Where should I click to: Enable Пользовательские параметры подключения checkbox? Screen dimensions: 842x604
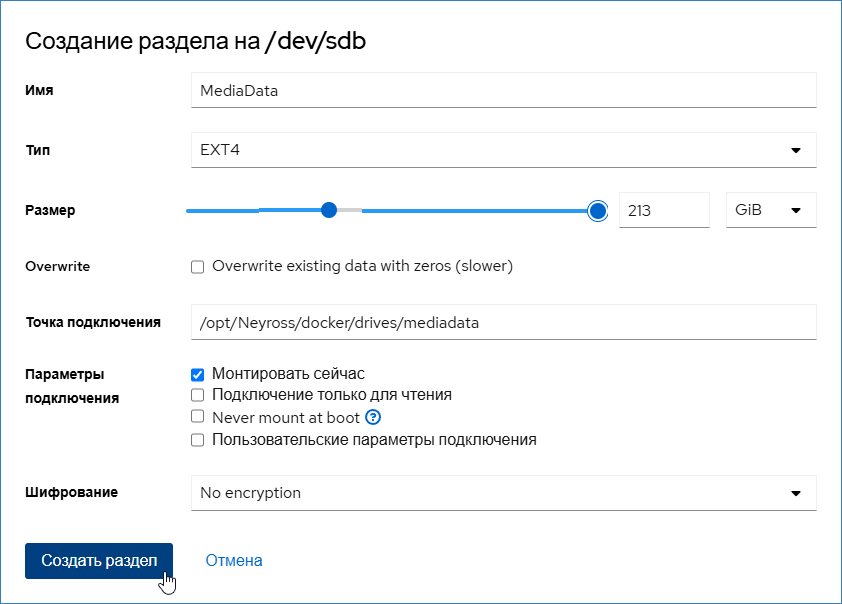pyautogui.click(x=198, y=439)
